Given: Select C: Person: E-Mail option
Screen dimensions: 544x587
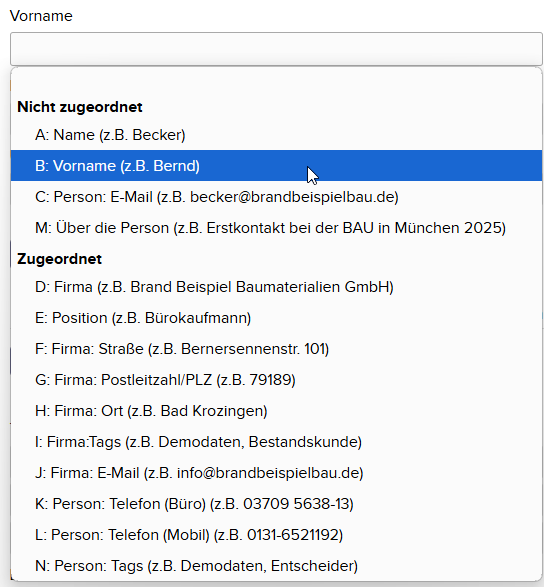Looking at the screenshot, I should pos(276,197).
